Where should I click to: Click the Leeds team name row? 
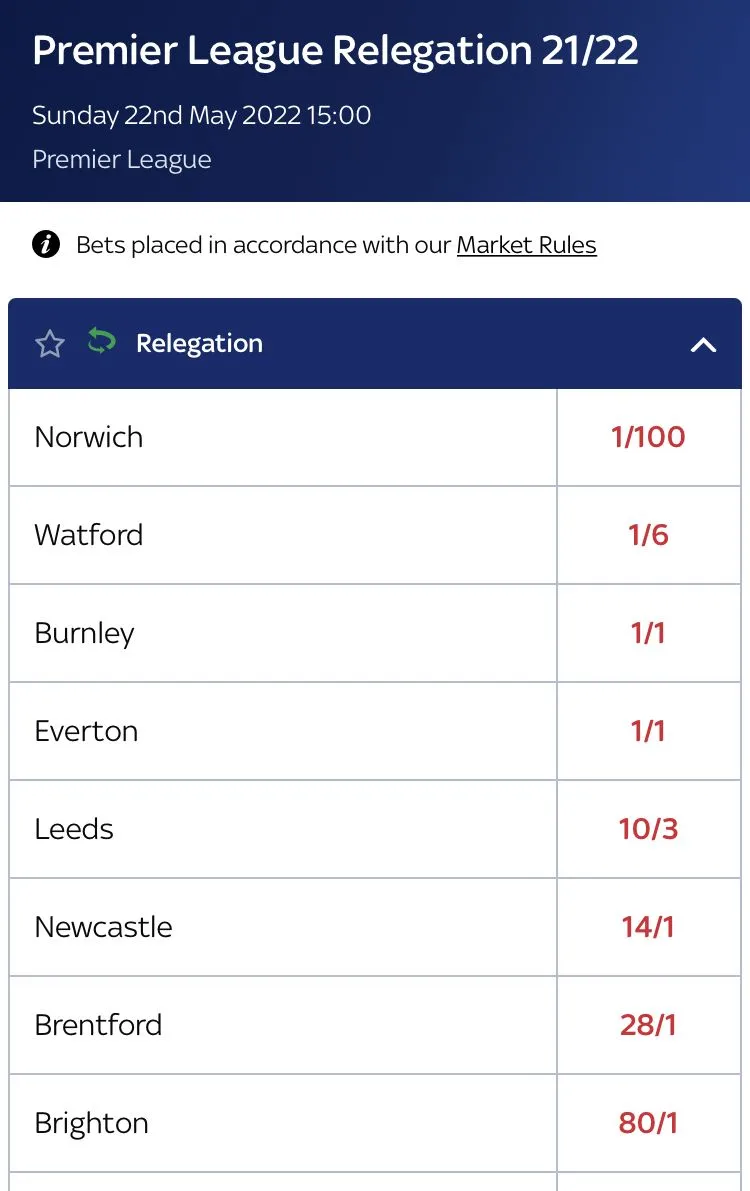click(74, 829)
